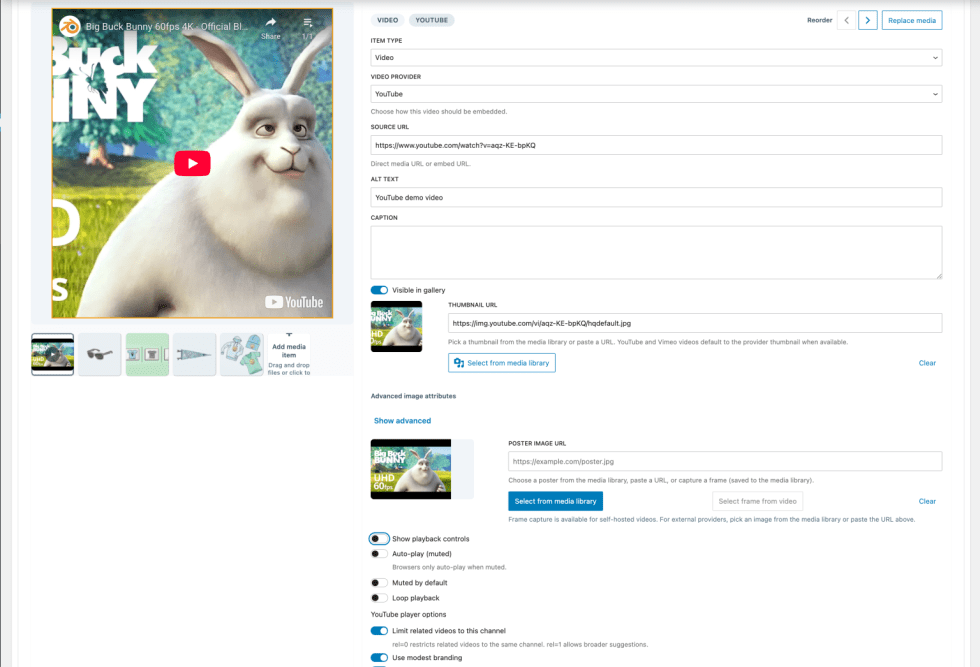980x667 pixels.
Task: Toggle Show playback controls switch
Action: pos(379,539)
